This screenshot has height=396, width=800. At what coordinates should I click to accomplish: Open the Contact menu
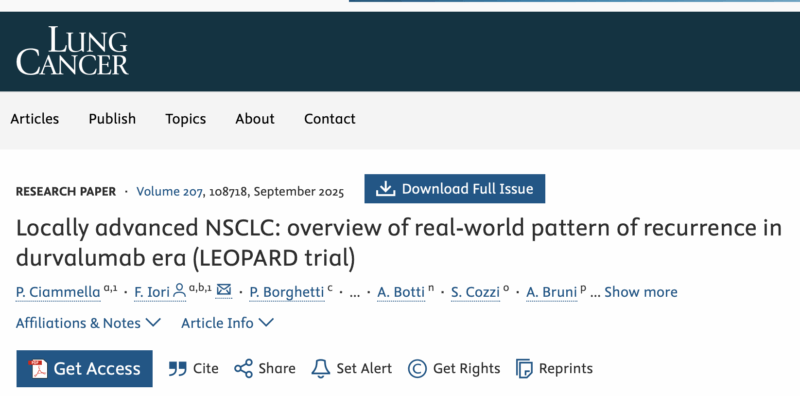330,119
